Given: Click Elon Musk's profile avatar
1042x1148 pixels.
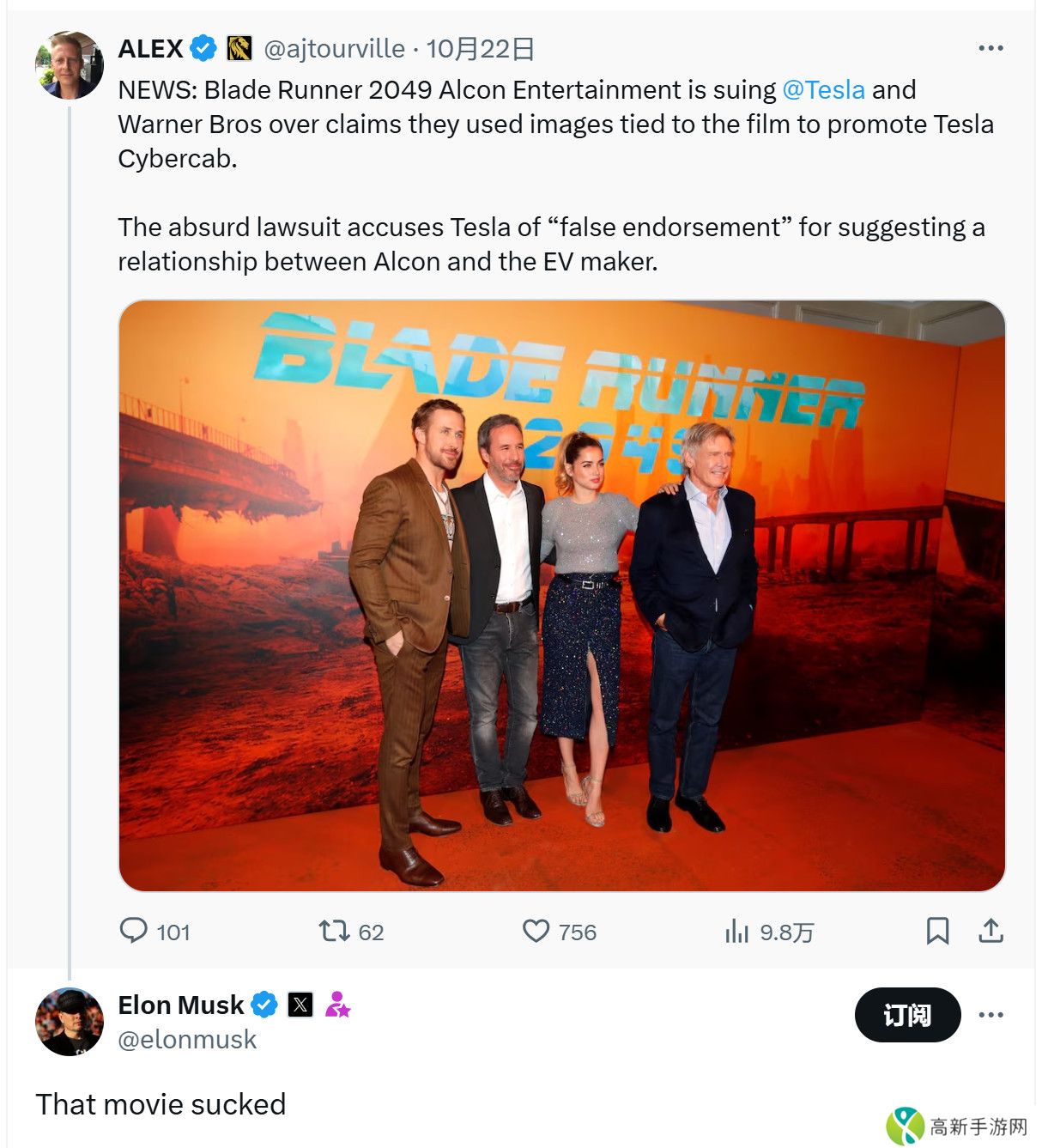Looking at the screenshot, I should pos(70,1022).
